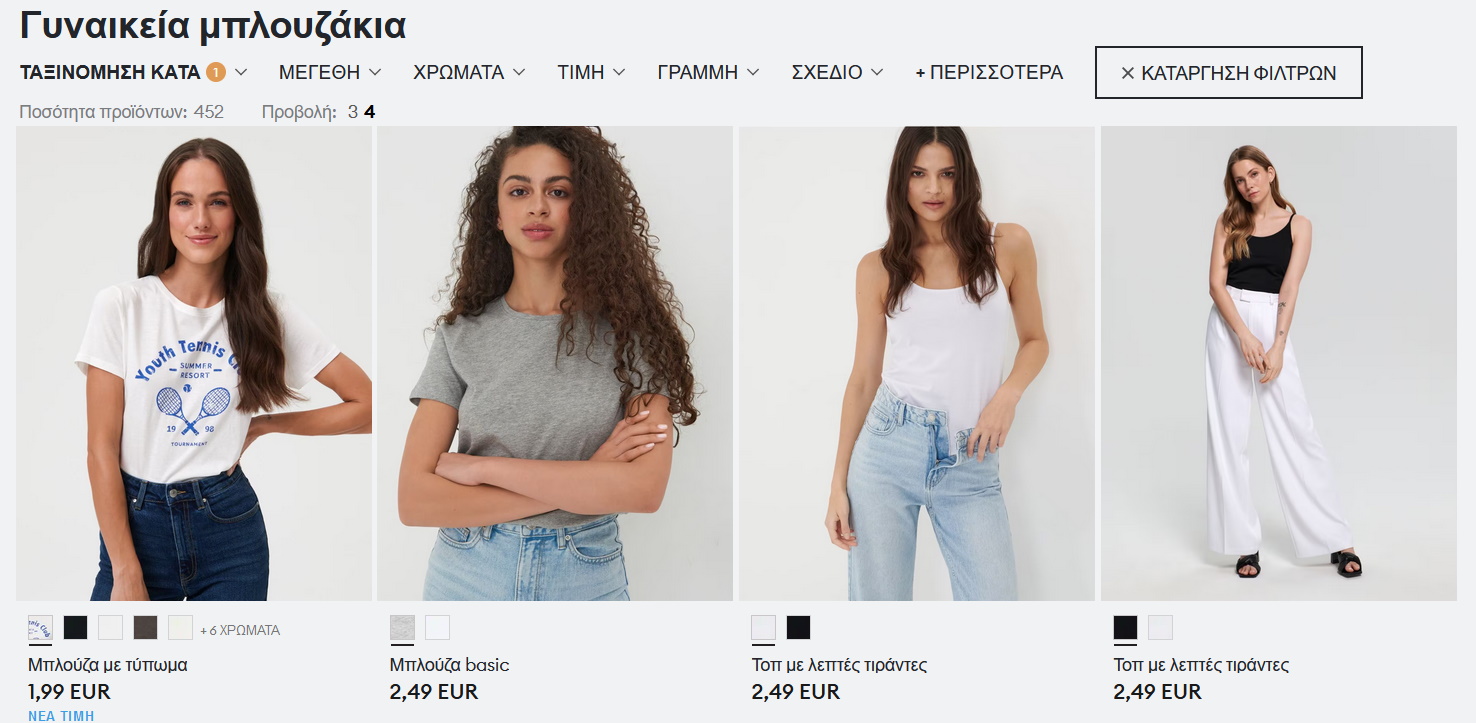The image size is (1476, 723).
Task: Show the +6 ΧΡΩΜΑΤΑ additional colors
Action: [240, 630]
